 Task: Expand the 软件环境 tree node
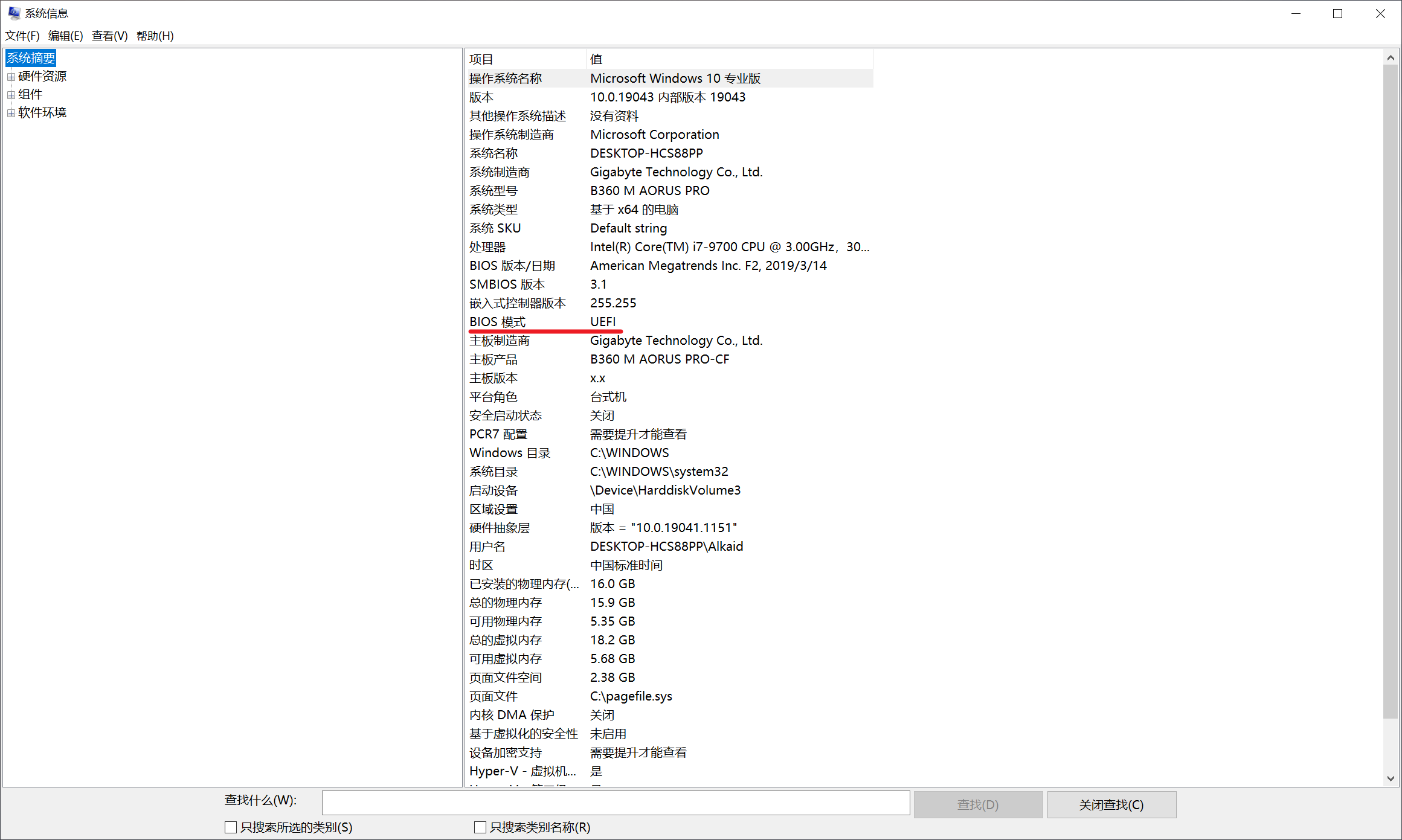[11, 113]
